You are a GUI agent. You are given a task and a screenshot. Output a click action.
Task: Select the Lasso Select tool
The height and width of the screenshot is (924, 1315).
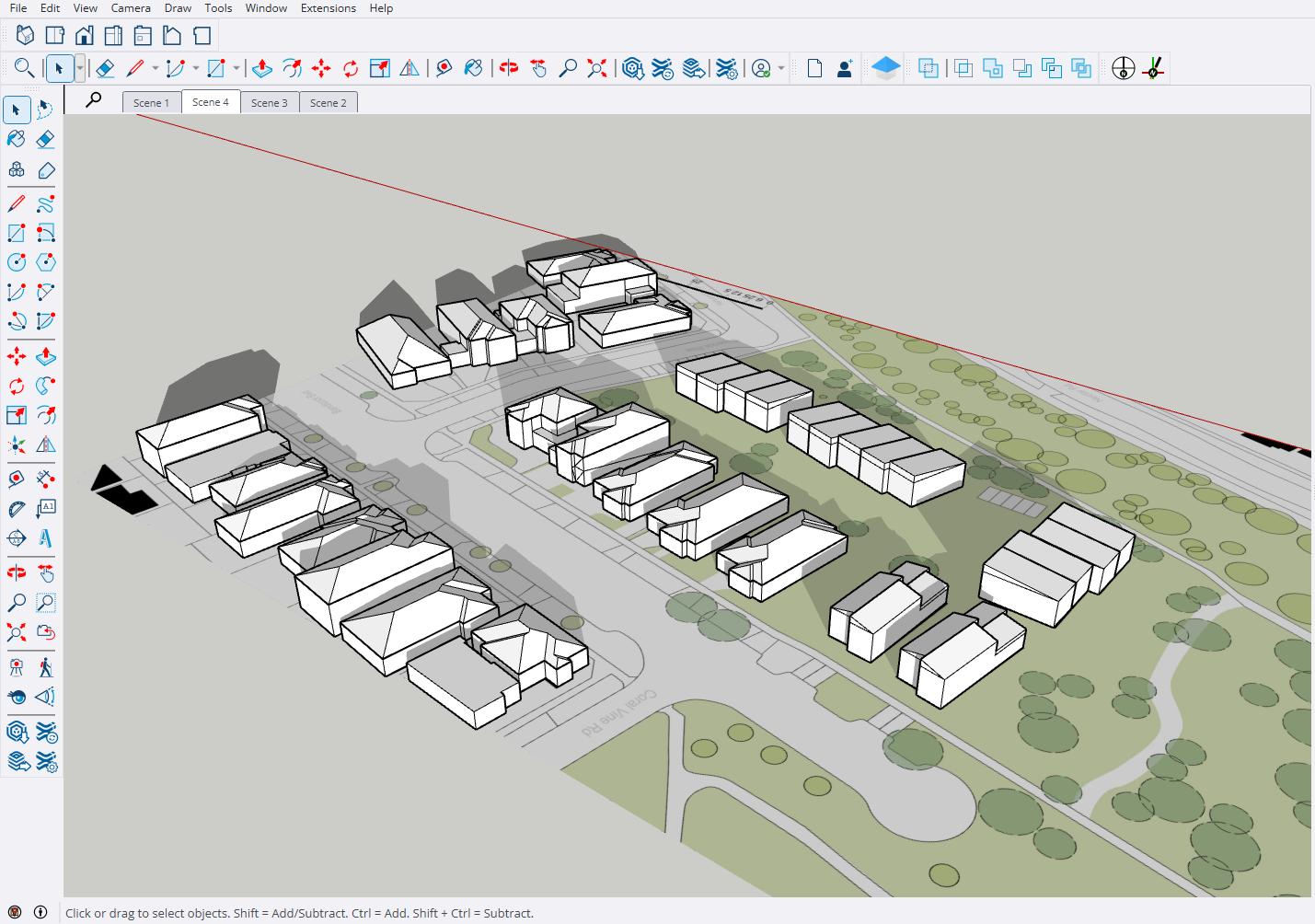tap(45, 110)
